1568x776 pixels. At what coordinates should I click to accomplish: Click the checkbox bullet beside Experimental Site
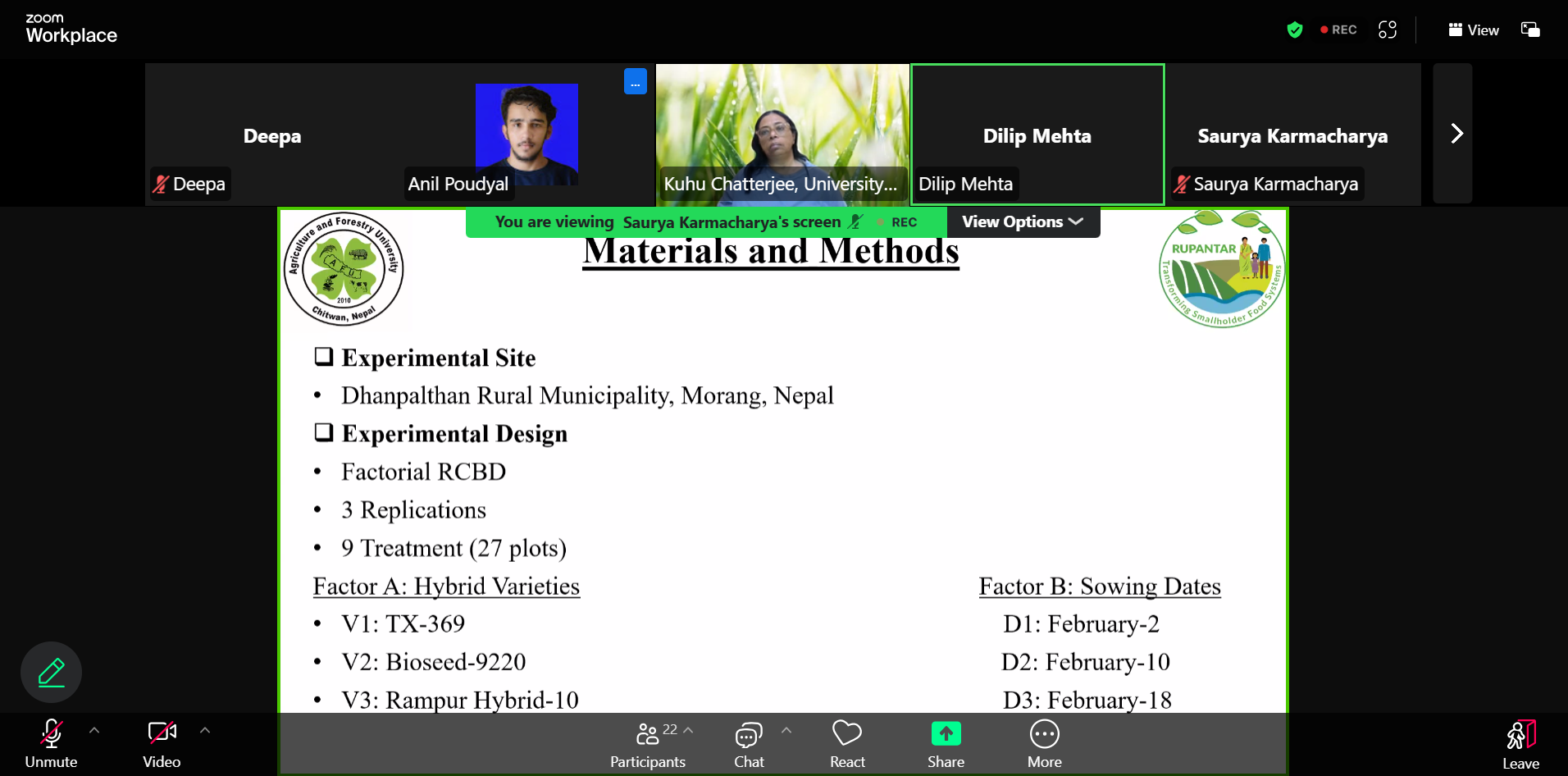click(x=324, y=356)
